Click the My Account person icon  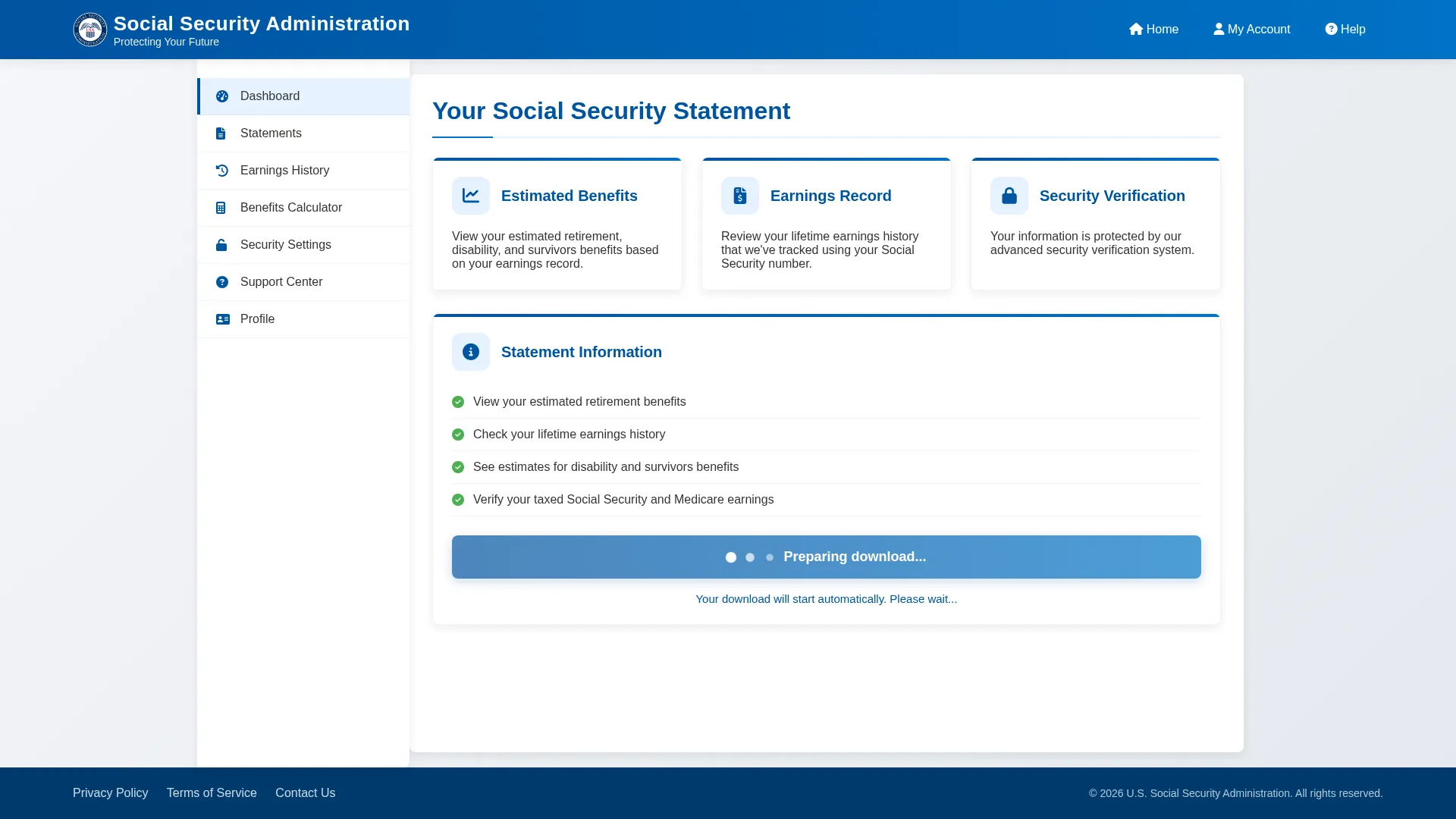(1219, 29)
